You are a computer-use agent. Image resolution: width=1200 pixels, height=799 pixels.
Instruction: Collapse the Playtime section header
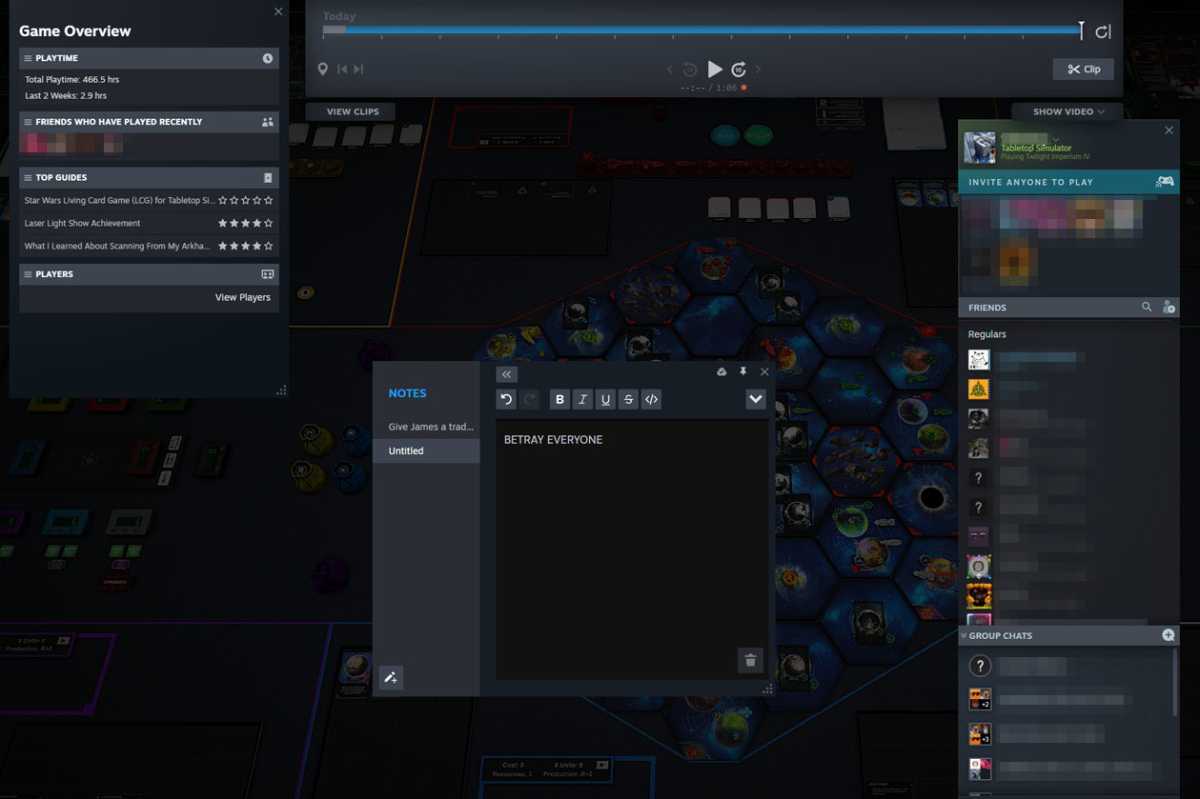click(149, 59)
